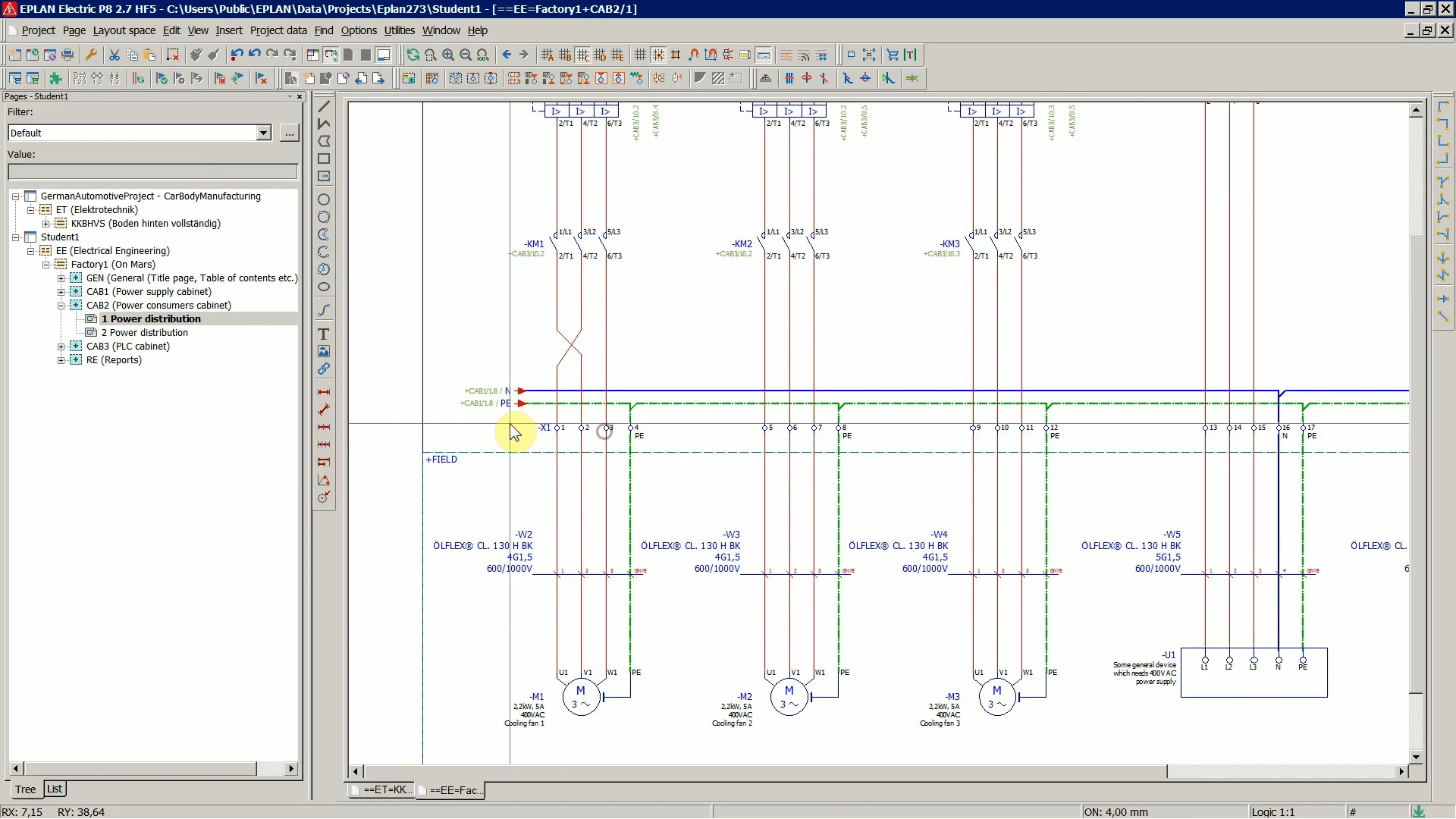
Task: Switch to the List tab
Action: coord(54,789)
